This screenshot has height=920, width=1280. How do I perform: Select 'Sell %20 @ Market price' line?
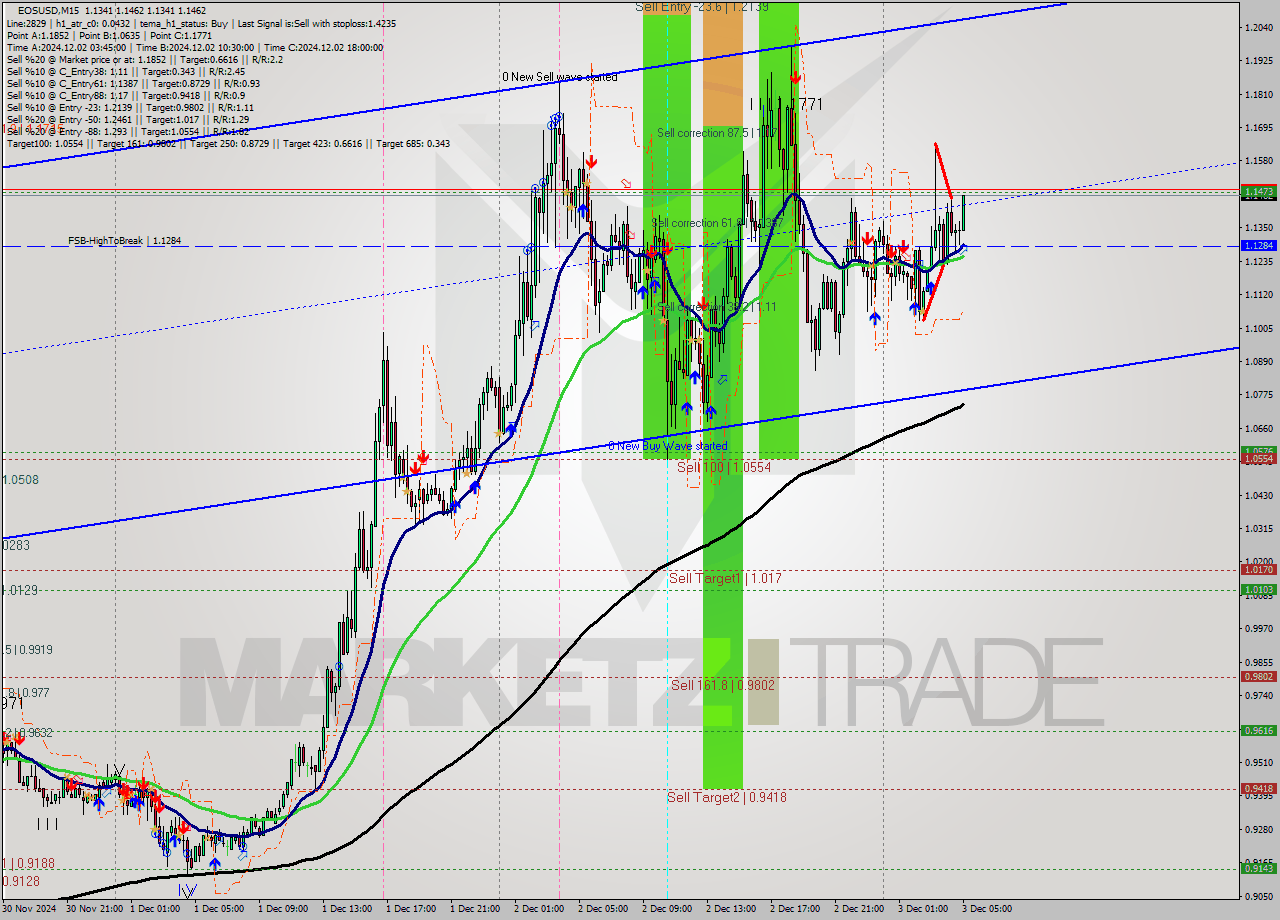click(x=145, y=59)
